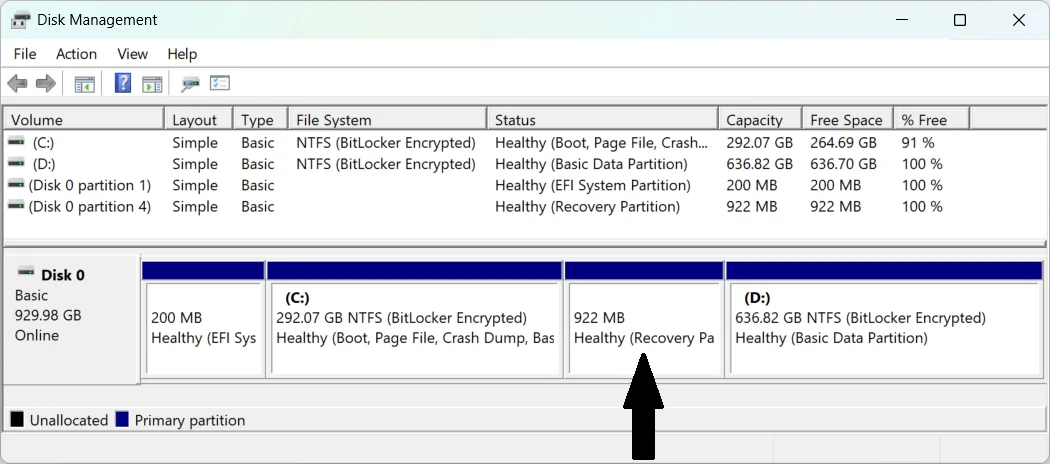The width and height of the screenshot is (1050, 464).
Task: Click the Primary partition legend label
Action: (190, 420)
